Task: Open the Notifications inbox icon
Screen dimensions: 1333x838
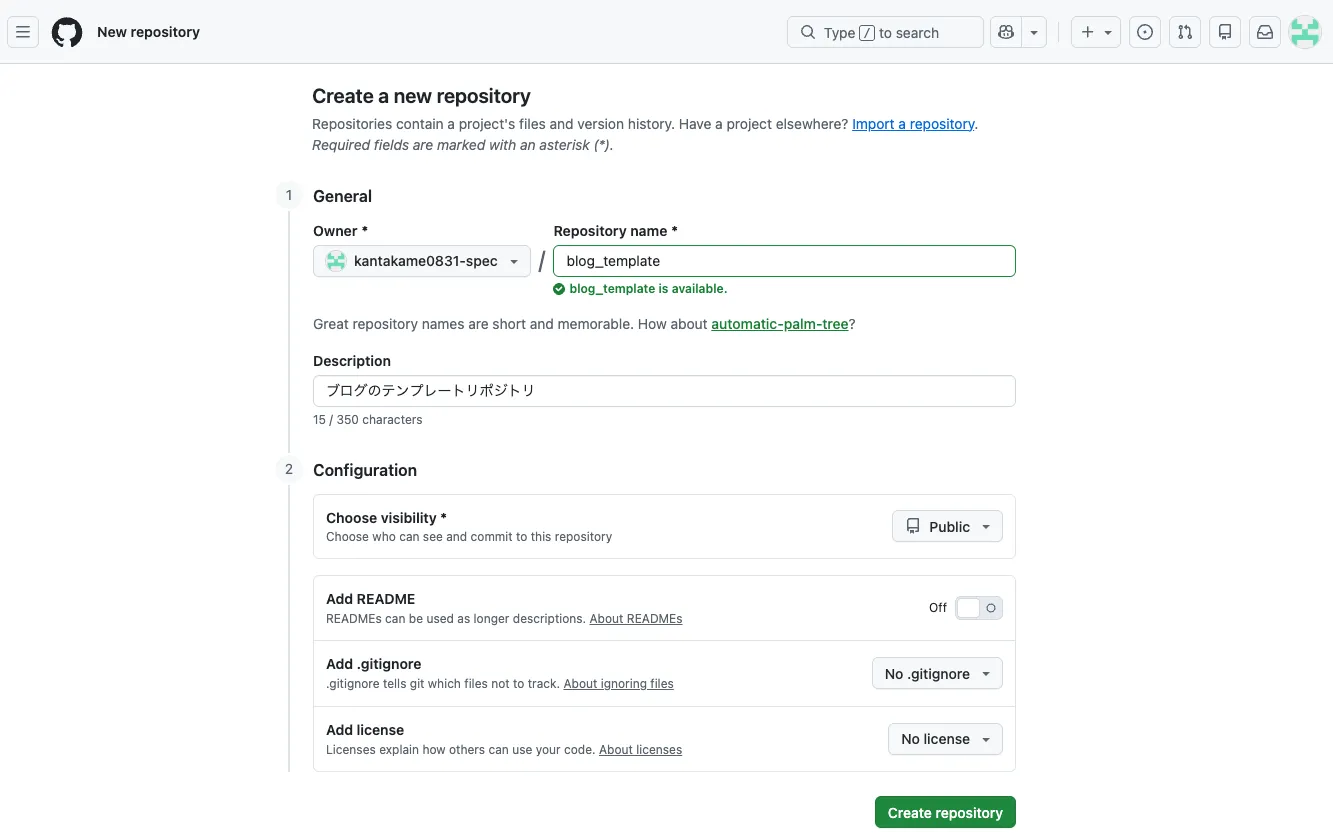Action: [x=1265, y=32]
